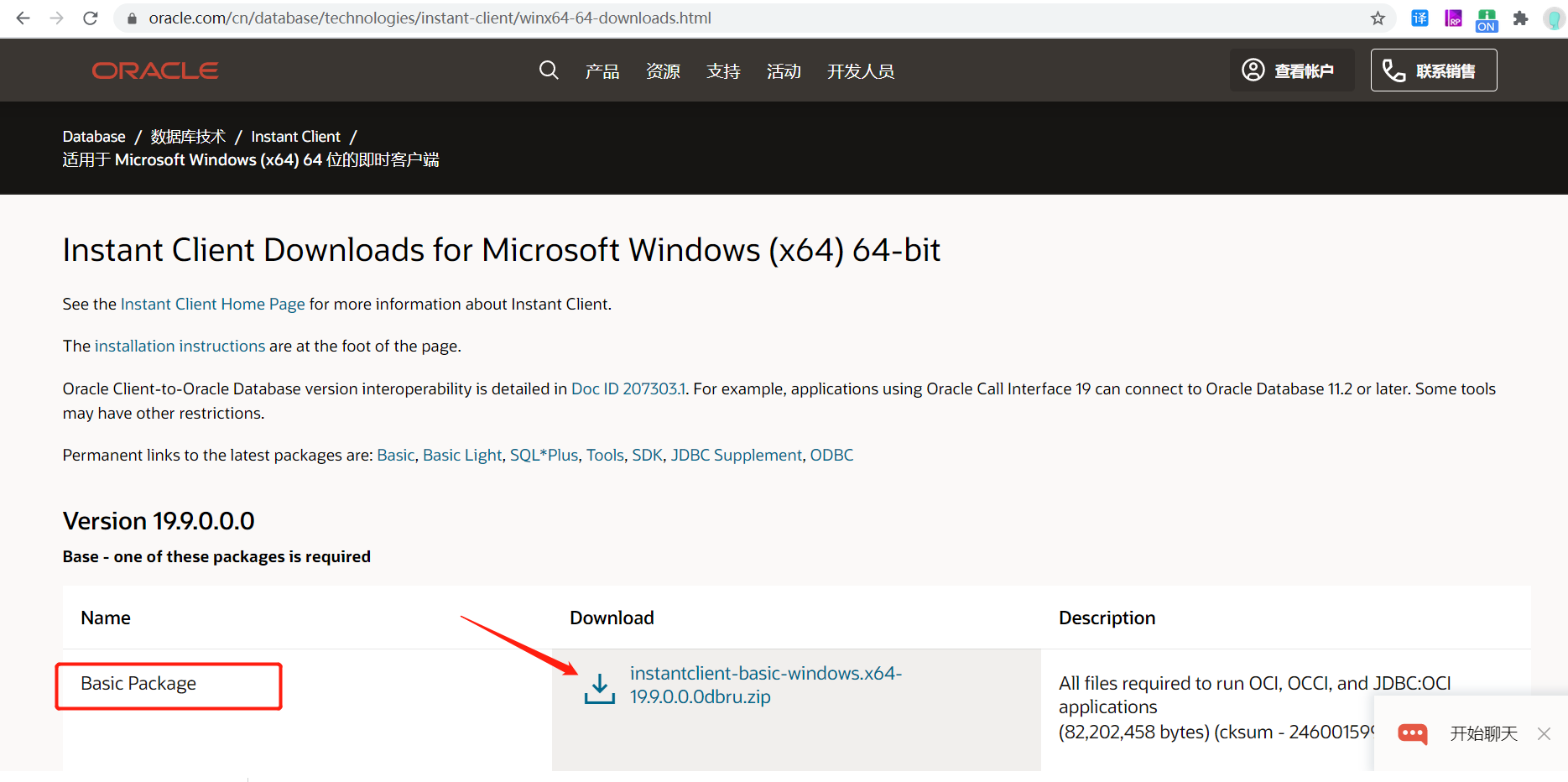This screenshot has height=782, width=1568.
Task: Open the 开发人员 menu
Action: point(860,71)
